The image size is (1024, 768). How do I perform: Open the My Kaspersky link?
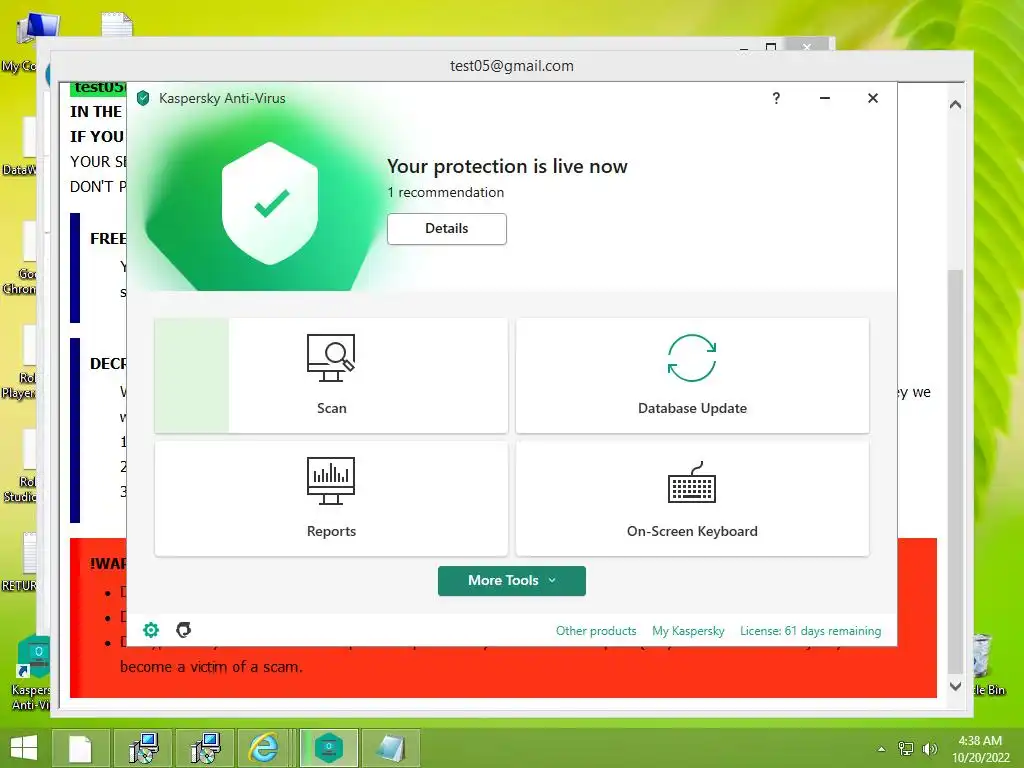point(688,631)
